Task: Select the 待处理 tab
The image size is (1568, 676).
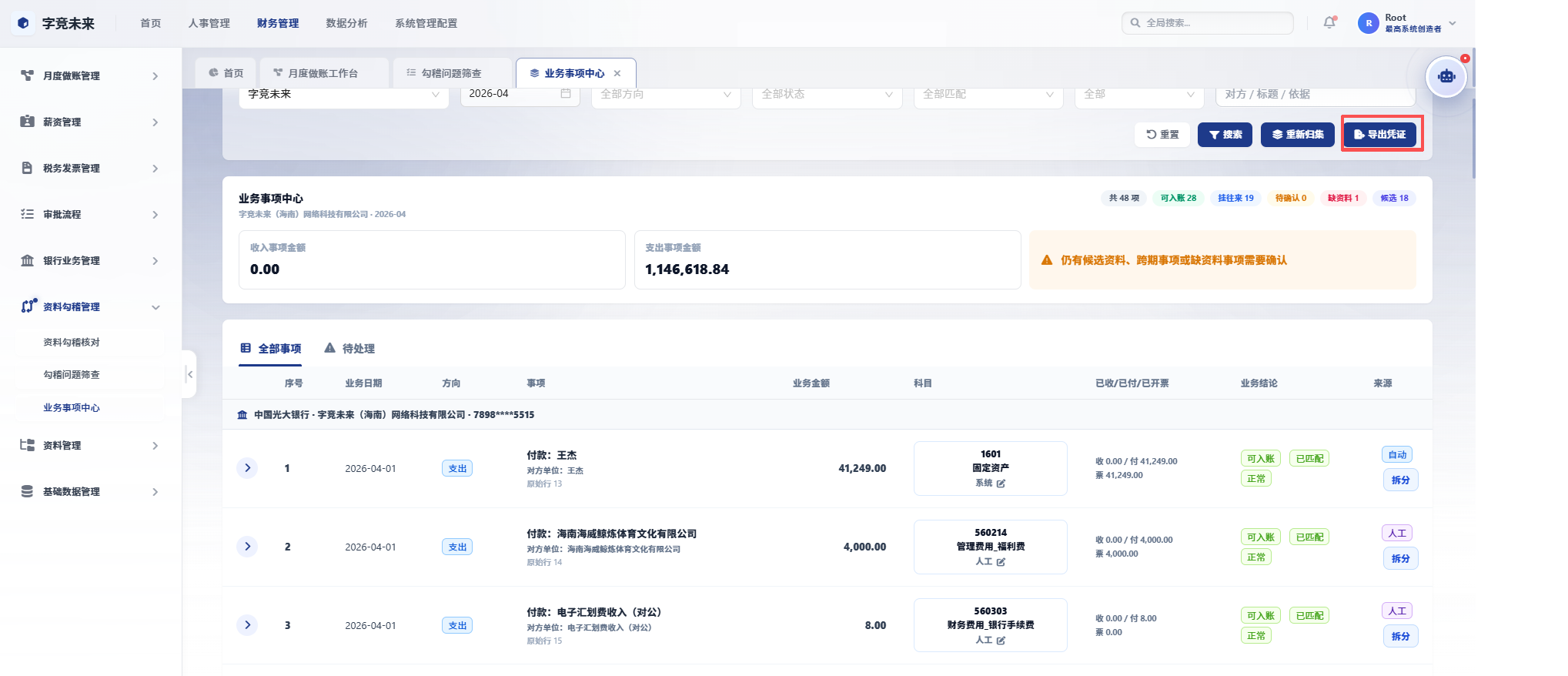Action: tap(349, 349)
